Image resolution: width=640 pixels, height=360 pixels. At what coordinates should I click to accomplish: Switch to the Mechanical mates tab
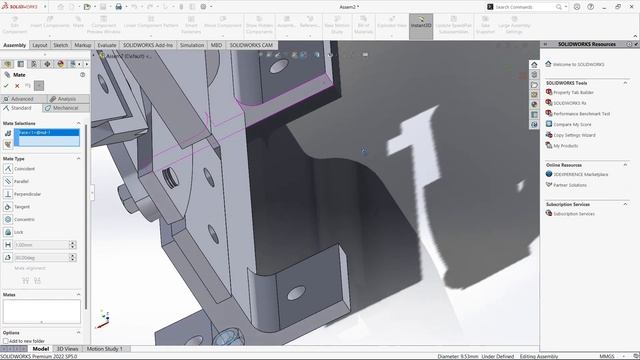pos(66,108)
